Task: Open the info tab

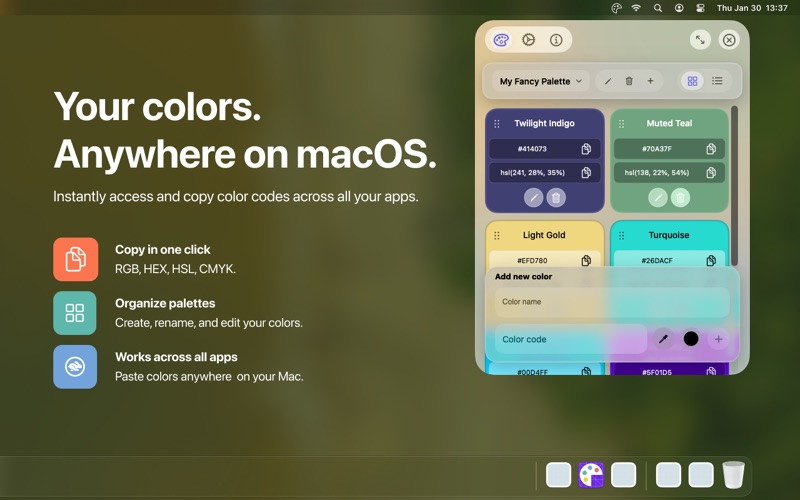Action: (556, 40)
